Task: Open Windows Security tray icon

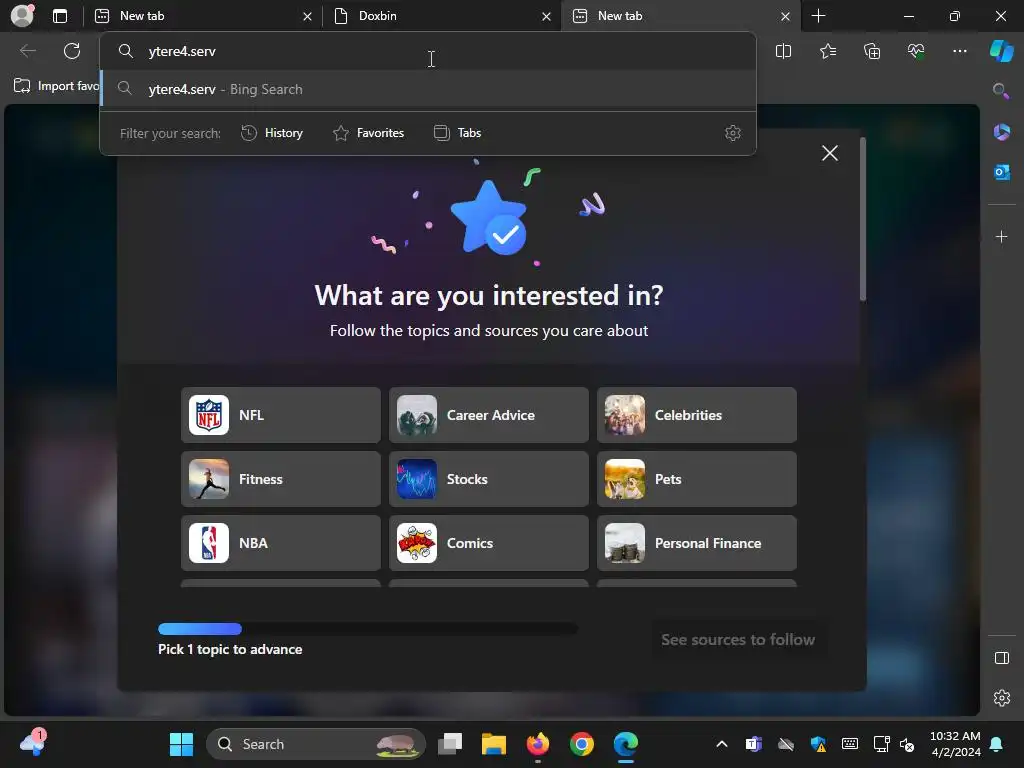Action: coord(818,744)
